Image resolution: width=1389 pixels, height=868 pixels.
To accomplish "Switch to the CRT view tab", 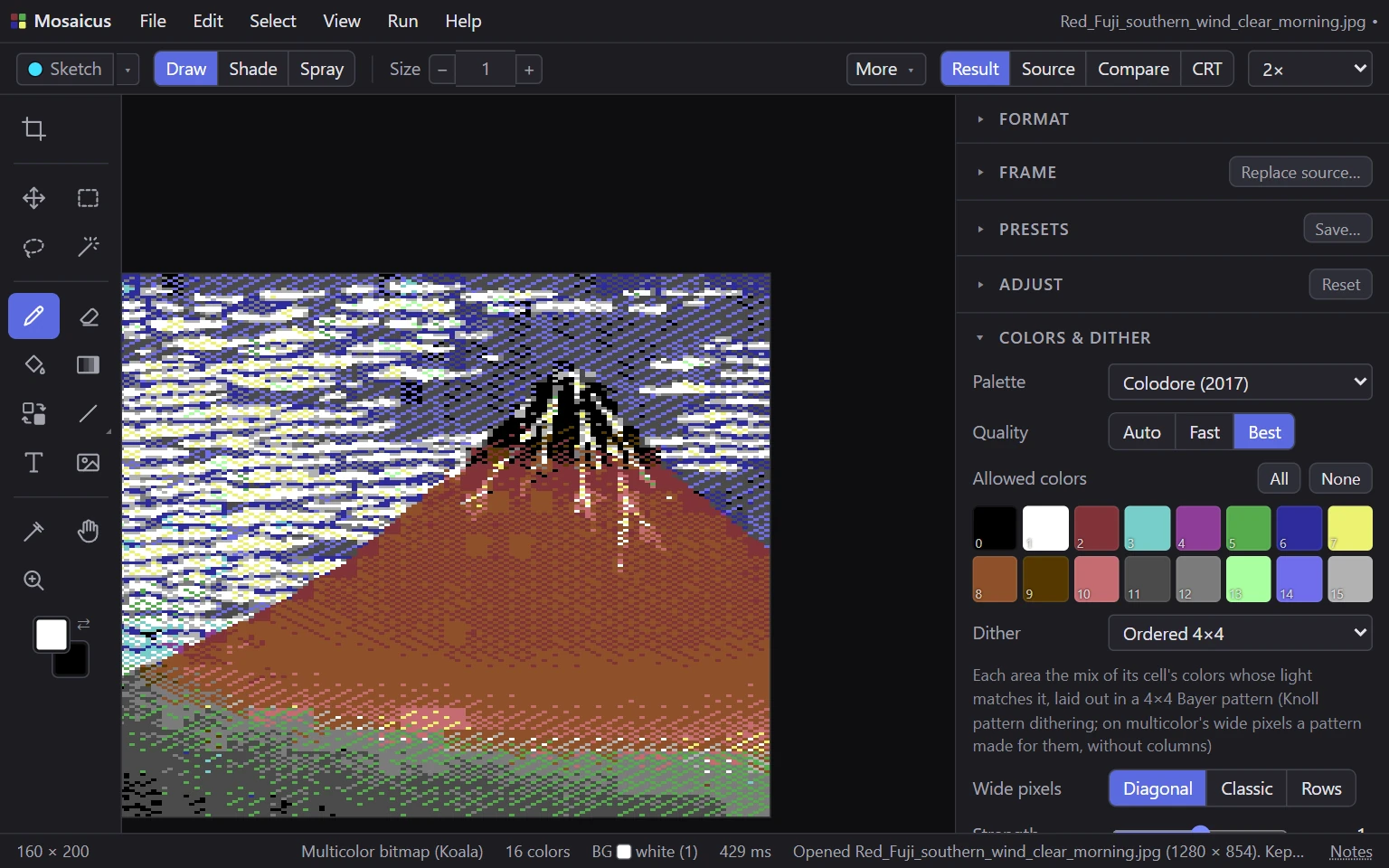I will tap(1206, 69).
